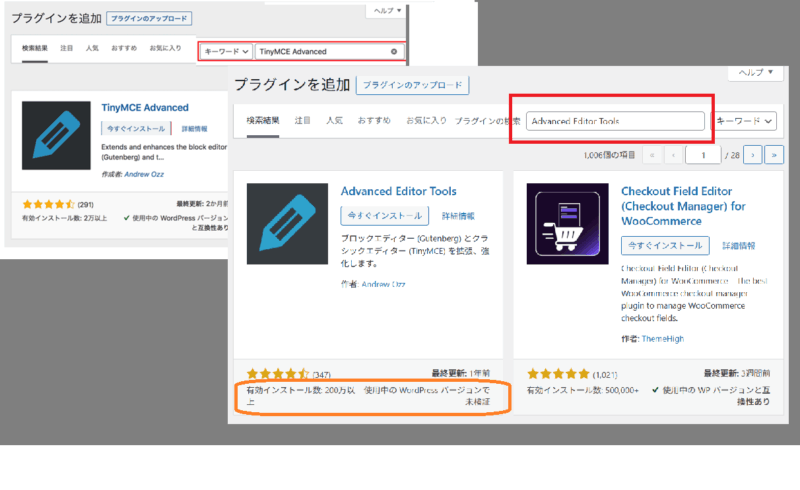Screen dimensions: 800x490
Task: Open 詳細情報 for Advanced Editor Tools
Action: (458, 216)
